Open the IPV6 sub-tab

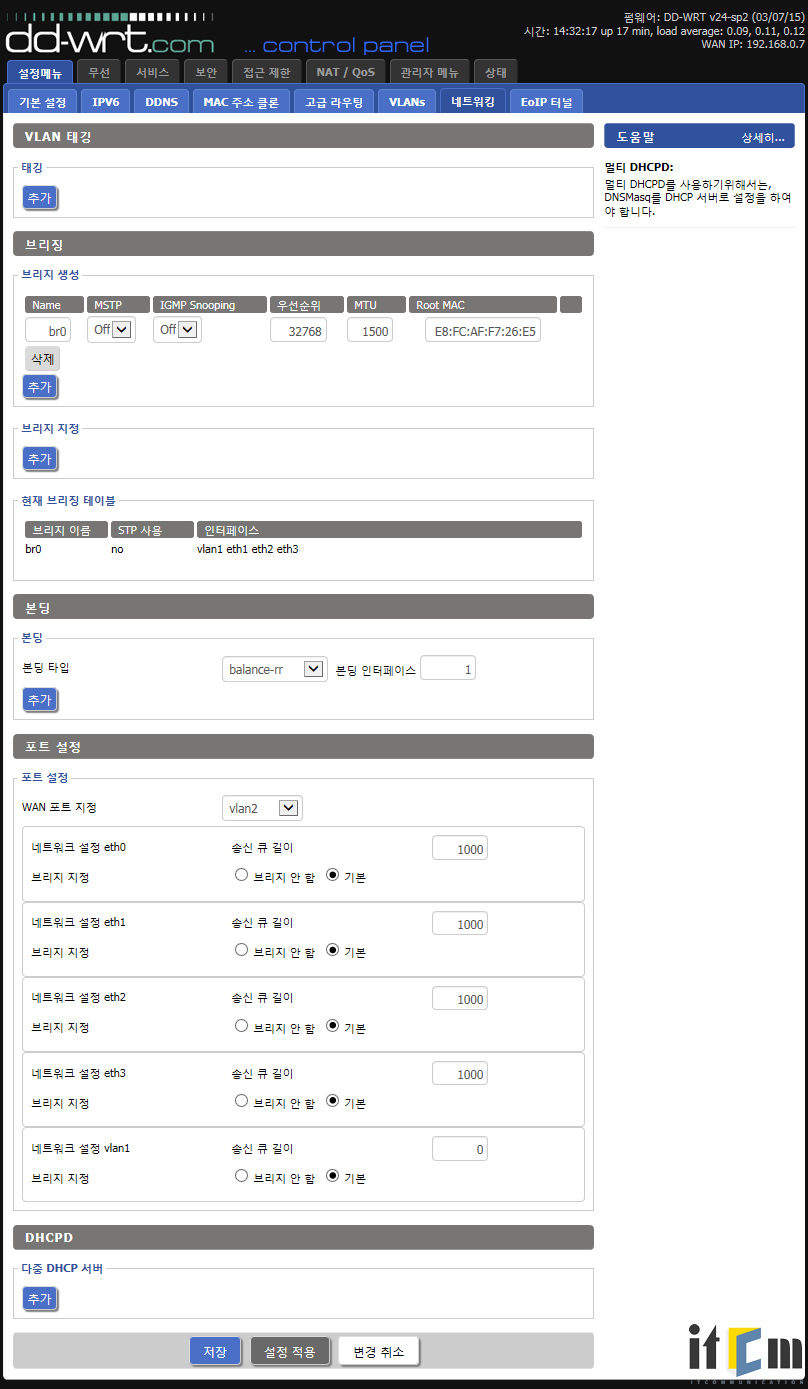coord(106,101)
